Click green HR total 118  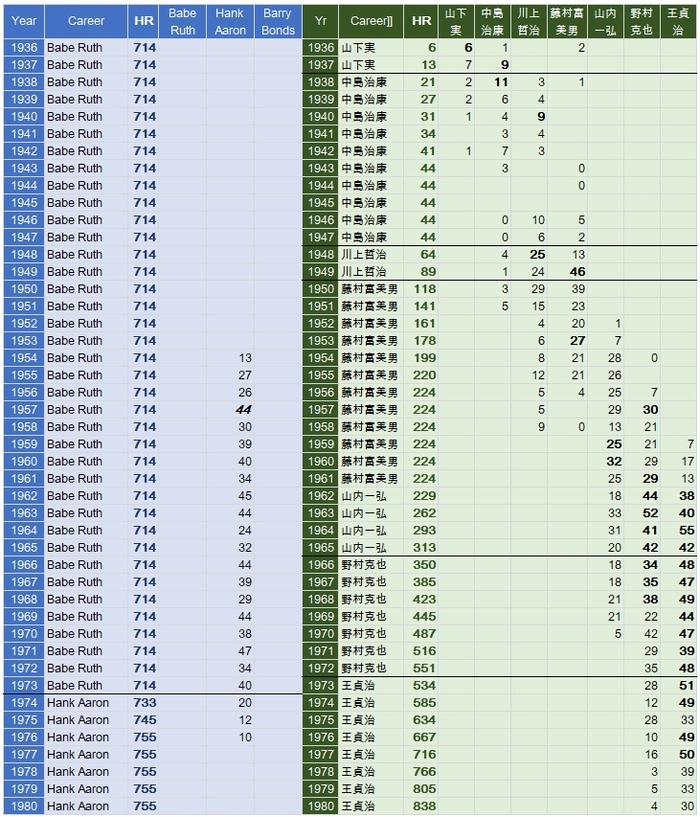click(x=424, y=289)
